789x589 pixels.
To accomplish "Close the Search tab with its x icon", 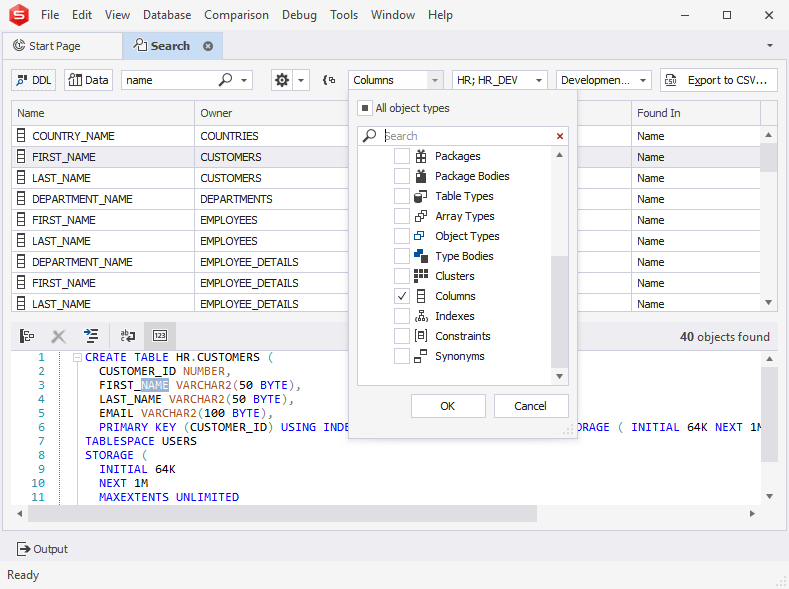I will (x=208, y=46).
